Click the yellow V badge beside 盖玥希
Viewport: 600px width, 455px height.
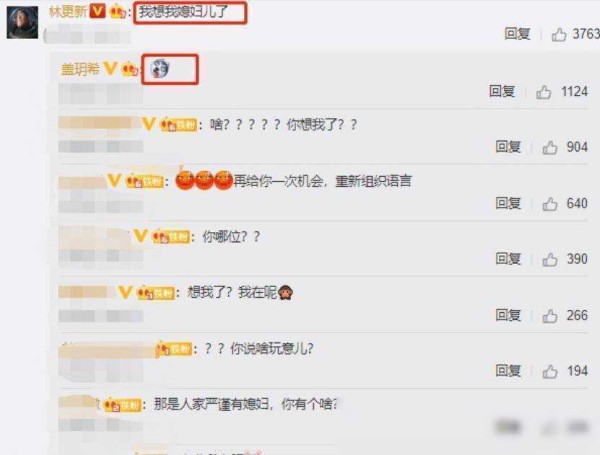point(111,69)
